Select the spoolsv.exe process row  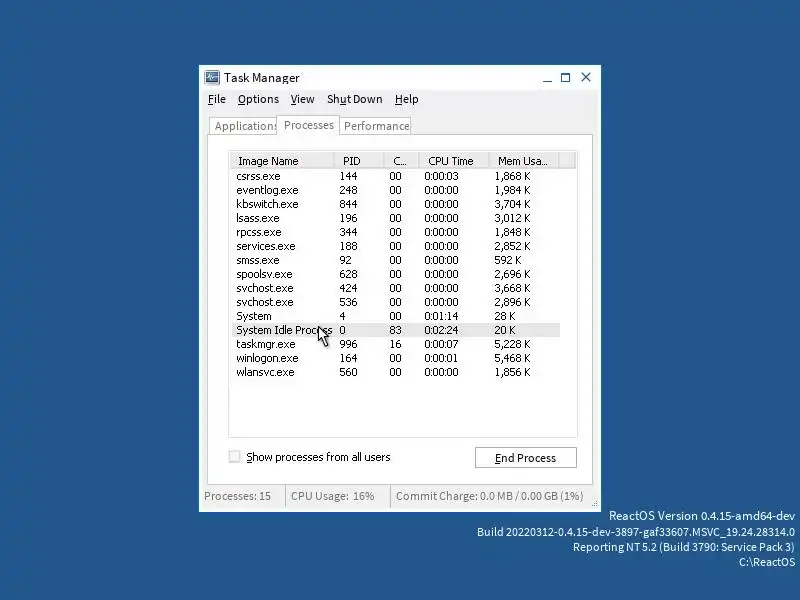tap(395, 274)
